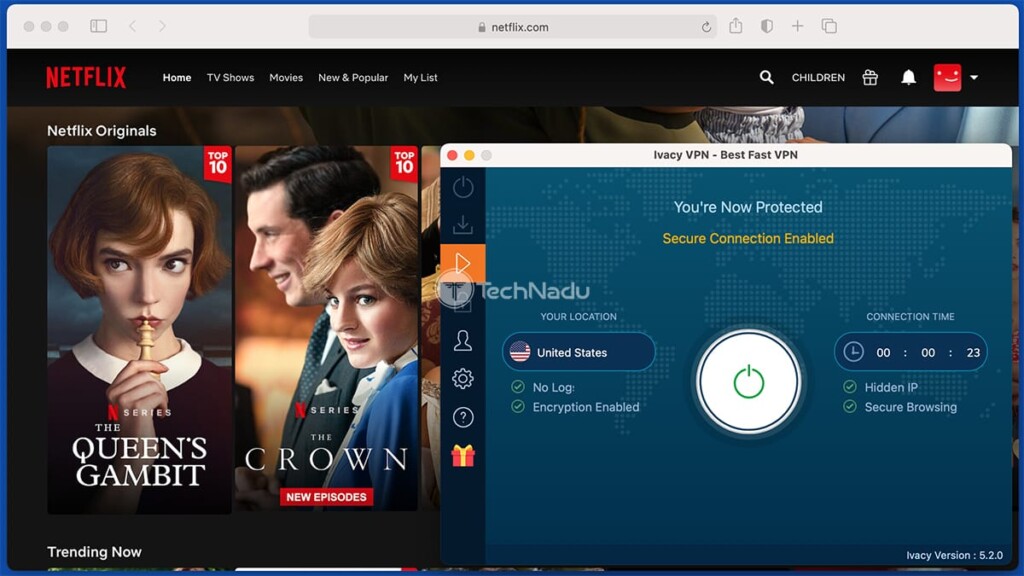Go forward in Safari
This screenshot has height=576, width=1024.
coord(162,26)
